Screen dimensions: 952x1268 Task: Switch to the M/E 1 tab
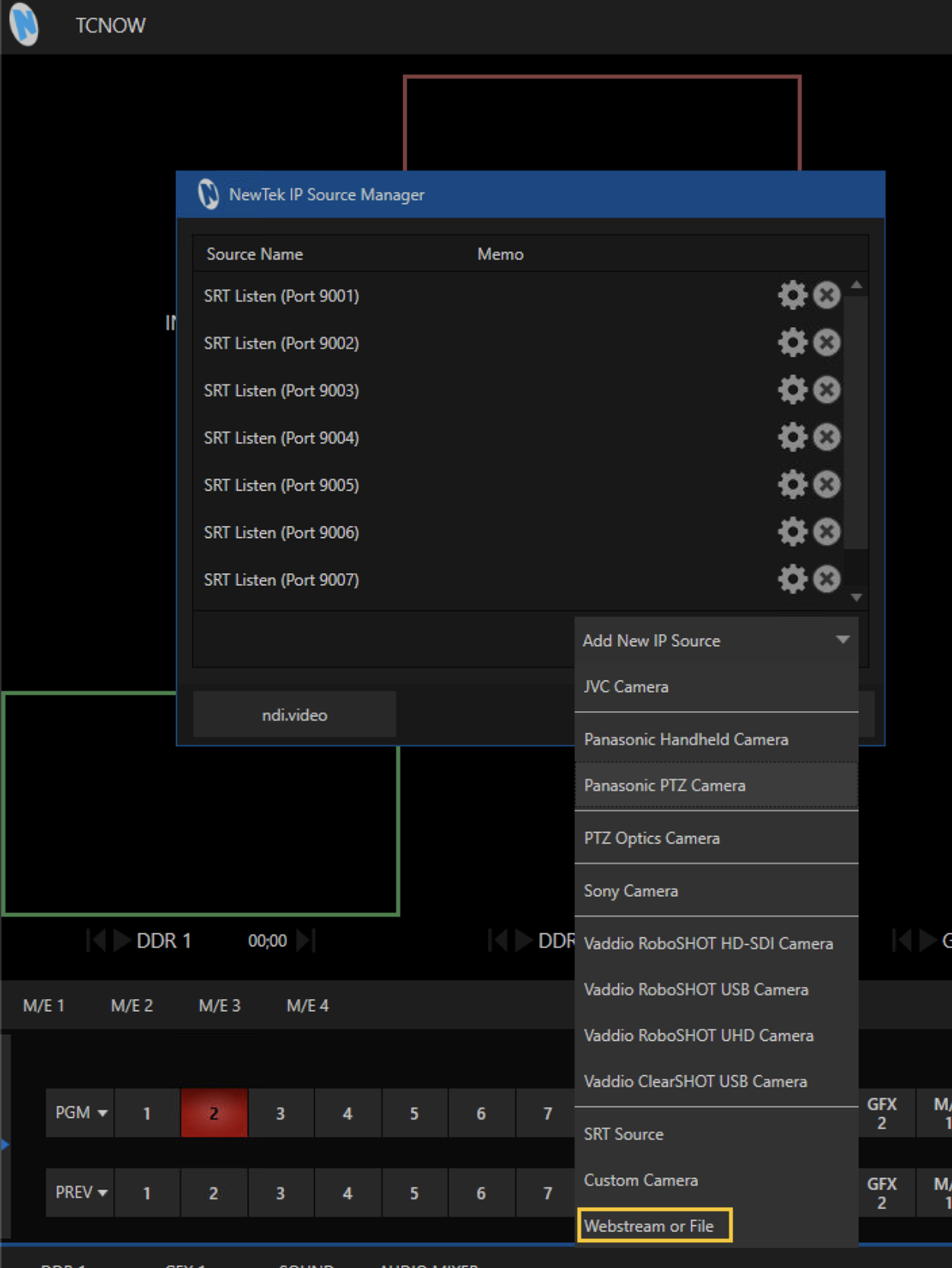(44, 1005)
